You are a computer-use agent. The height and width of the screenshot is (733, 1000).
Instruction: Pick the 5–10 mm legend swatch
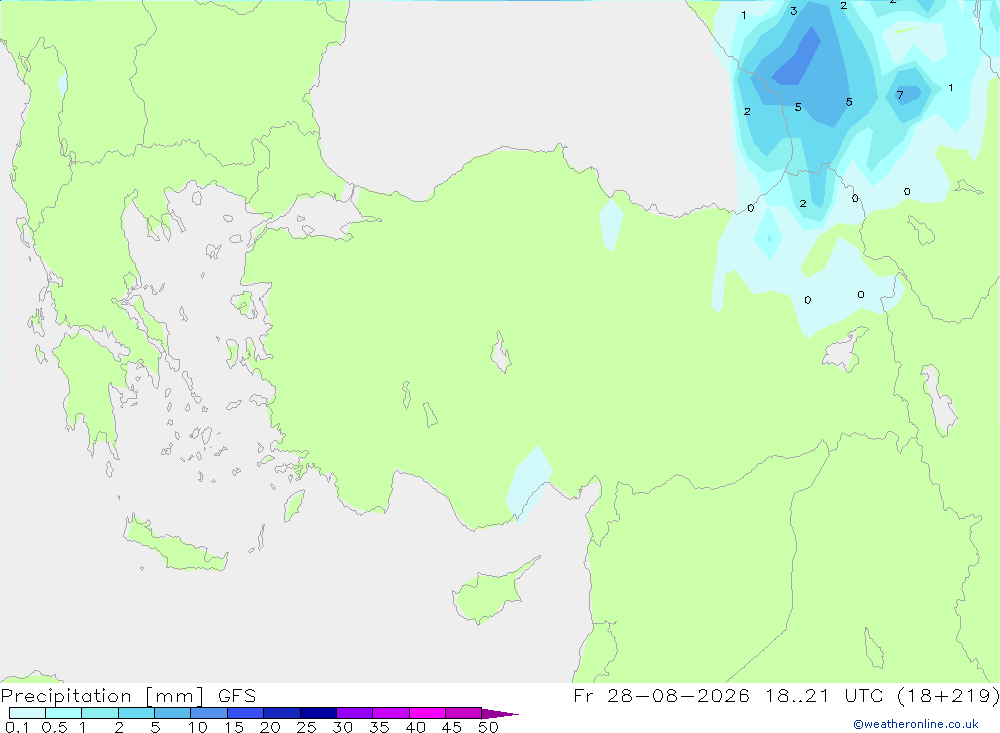(172, 713)
